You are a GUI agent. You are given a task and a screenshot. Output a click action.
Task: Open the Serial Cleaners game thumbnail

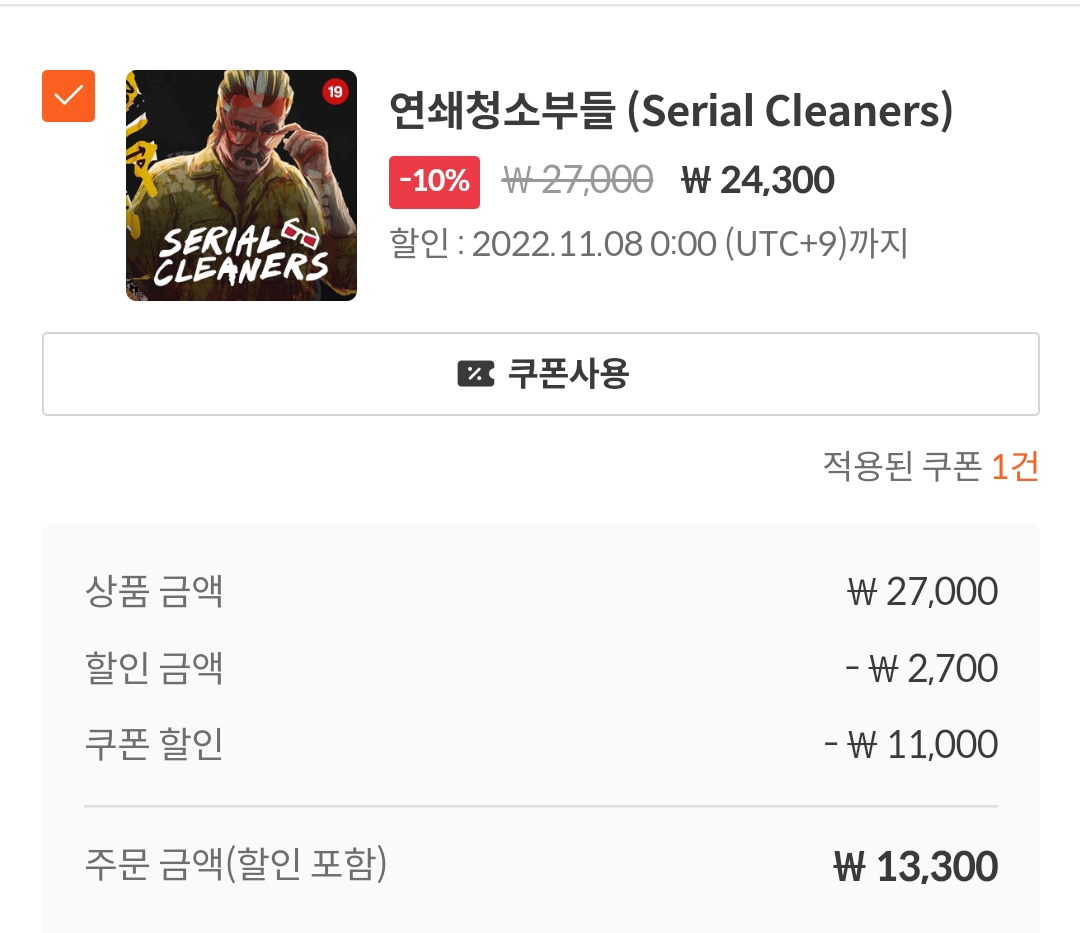(241, 186)
